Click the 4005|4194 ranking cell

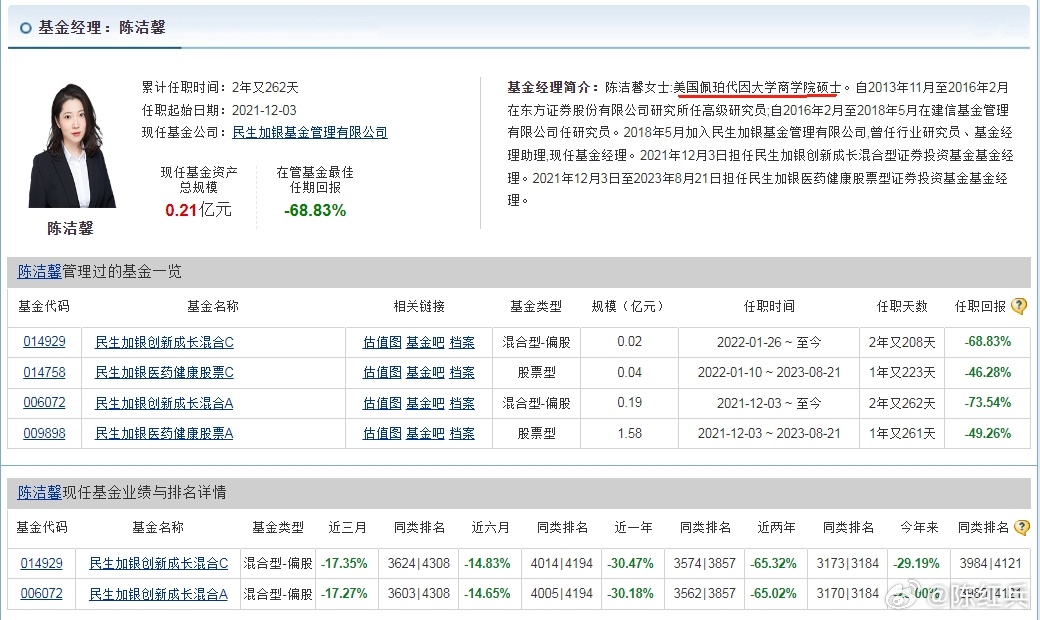pyautogui.click(x=562, y=593)
